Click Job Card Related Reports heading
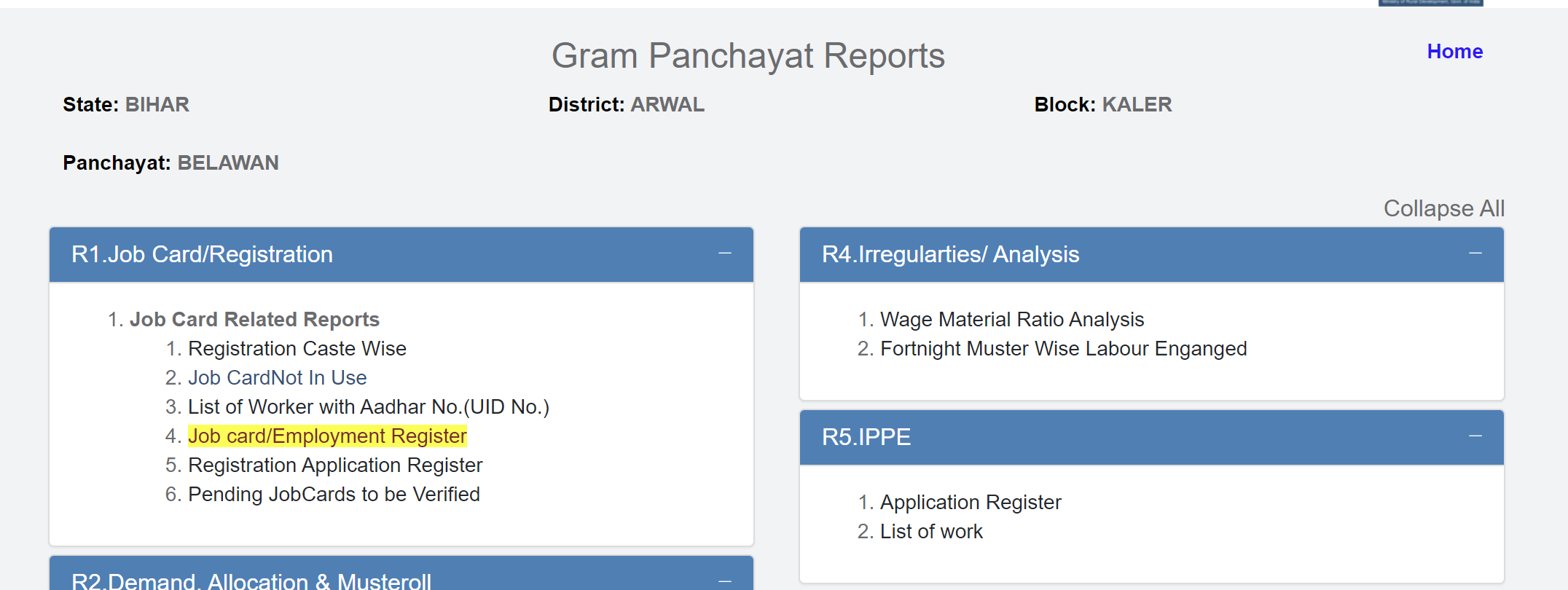Image resolution: width=1568 pixels, height=590 pixels. pyautogui.click(x=254, y=320)
